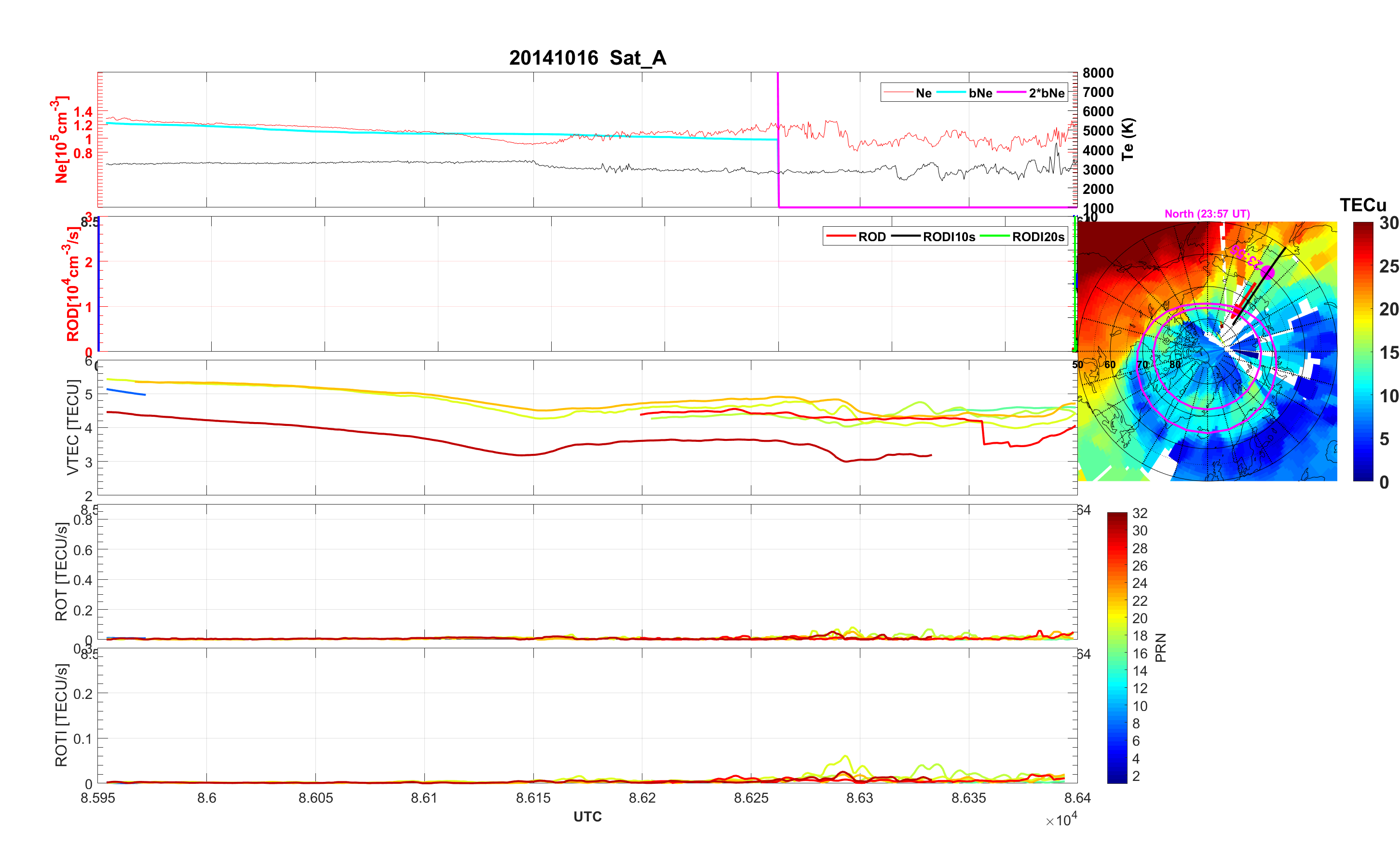Click the UTC x-axis label
The image size is (1400, 847).
click(587, 816)
